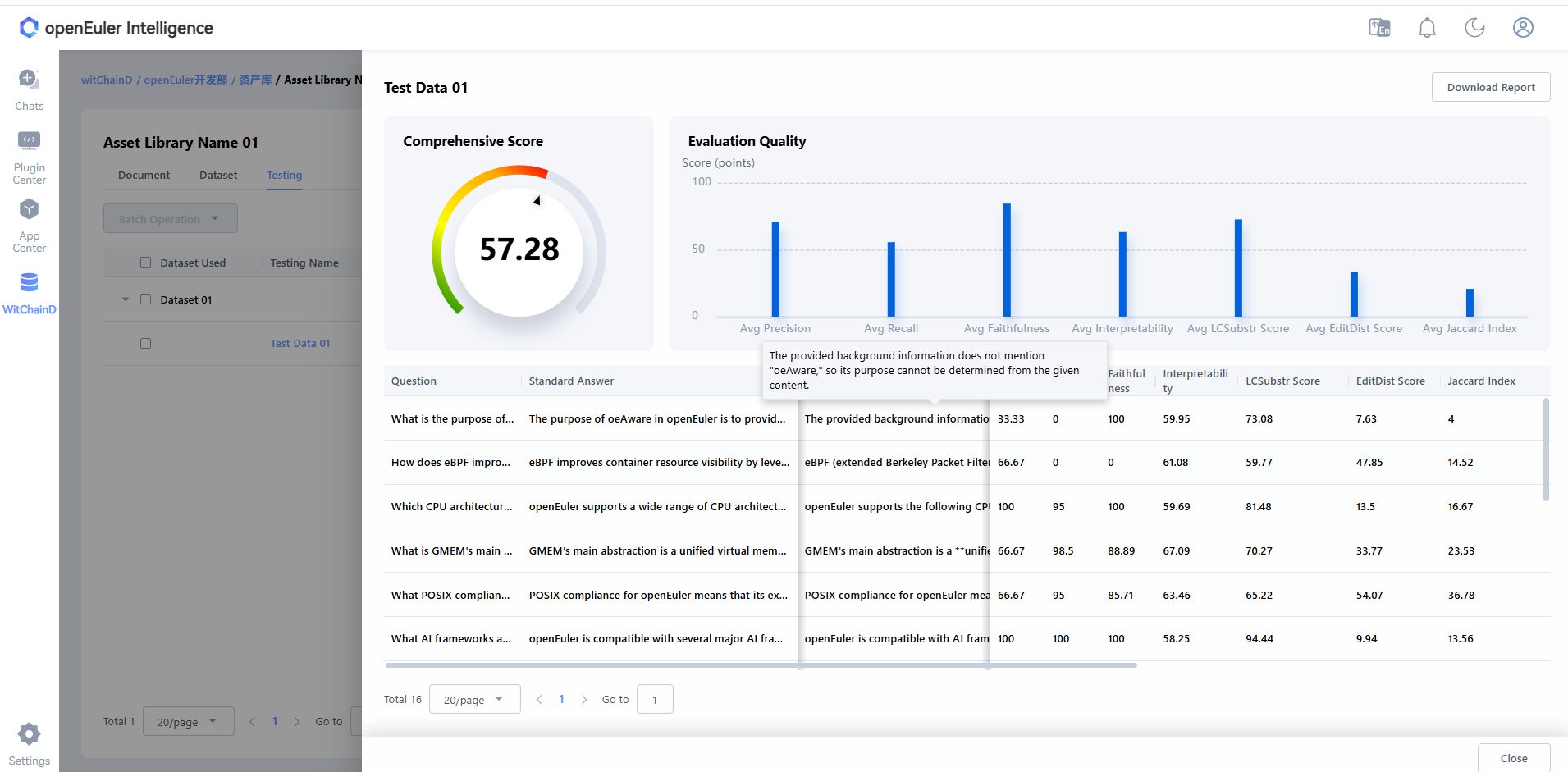Image resolution: width=1568 pixels, height=772 pixels.
Task: Open notifications bell icon
Action: click(1427, 28)
